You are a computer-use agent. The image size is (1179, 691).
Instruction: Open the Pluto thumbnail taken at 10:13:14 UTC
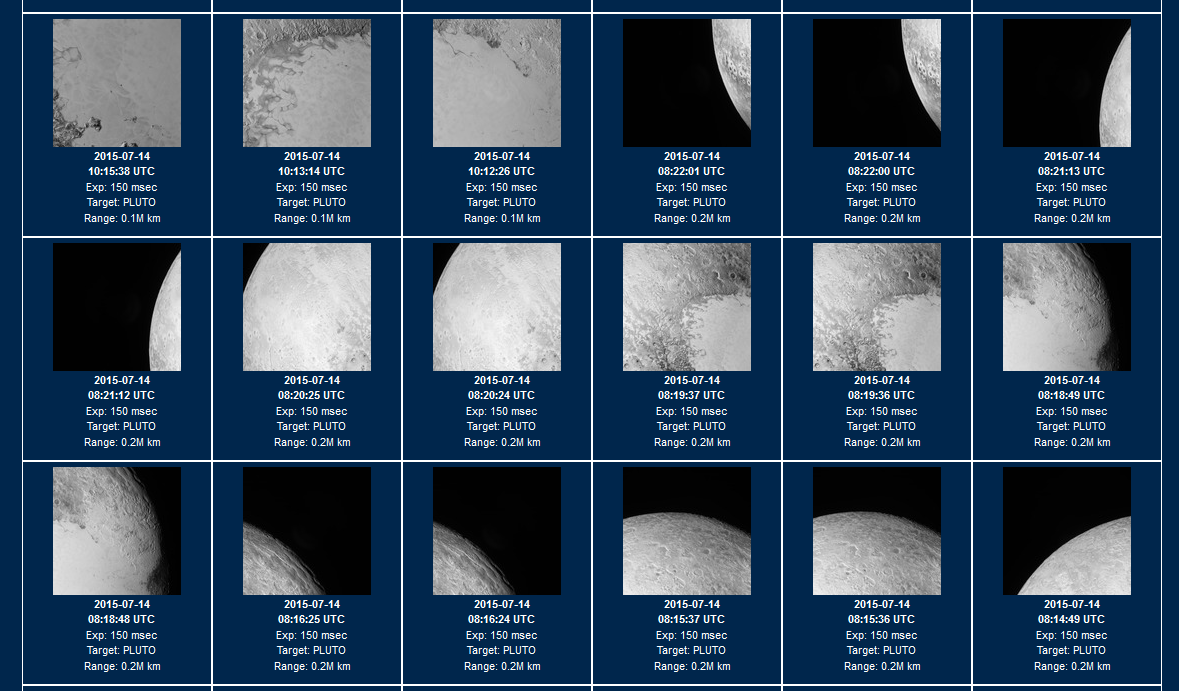[x=307, y=83]
